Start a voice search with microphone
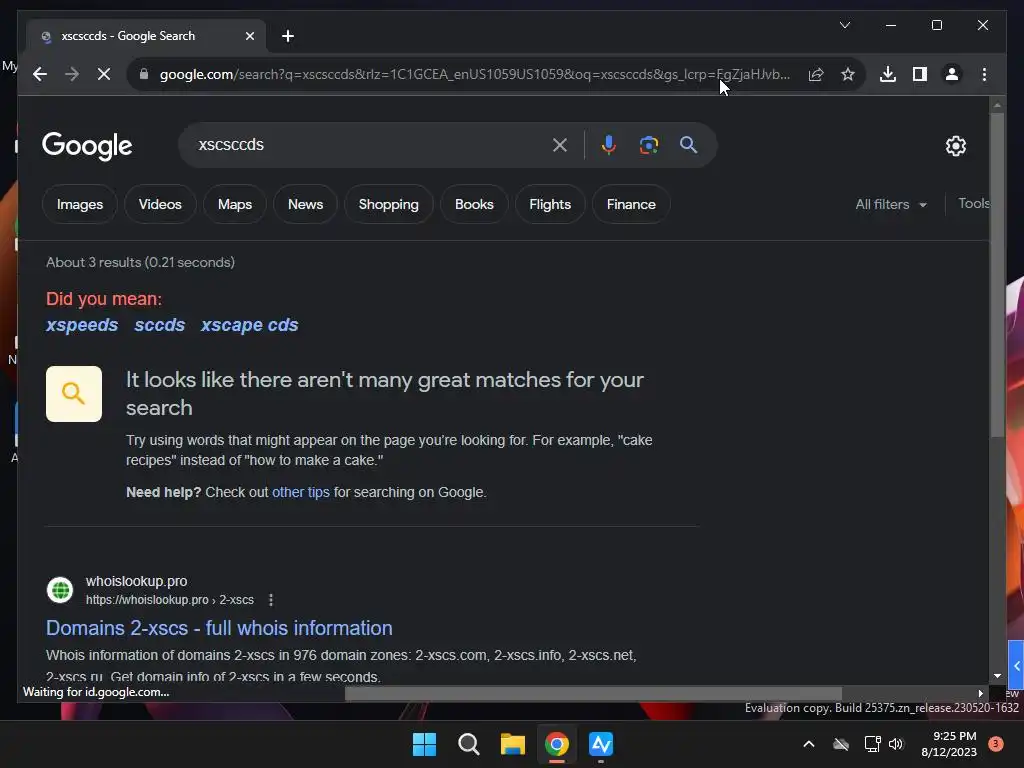 (x=609, y=145)
